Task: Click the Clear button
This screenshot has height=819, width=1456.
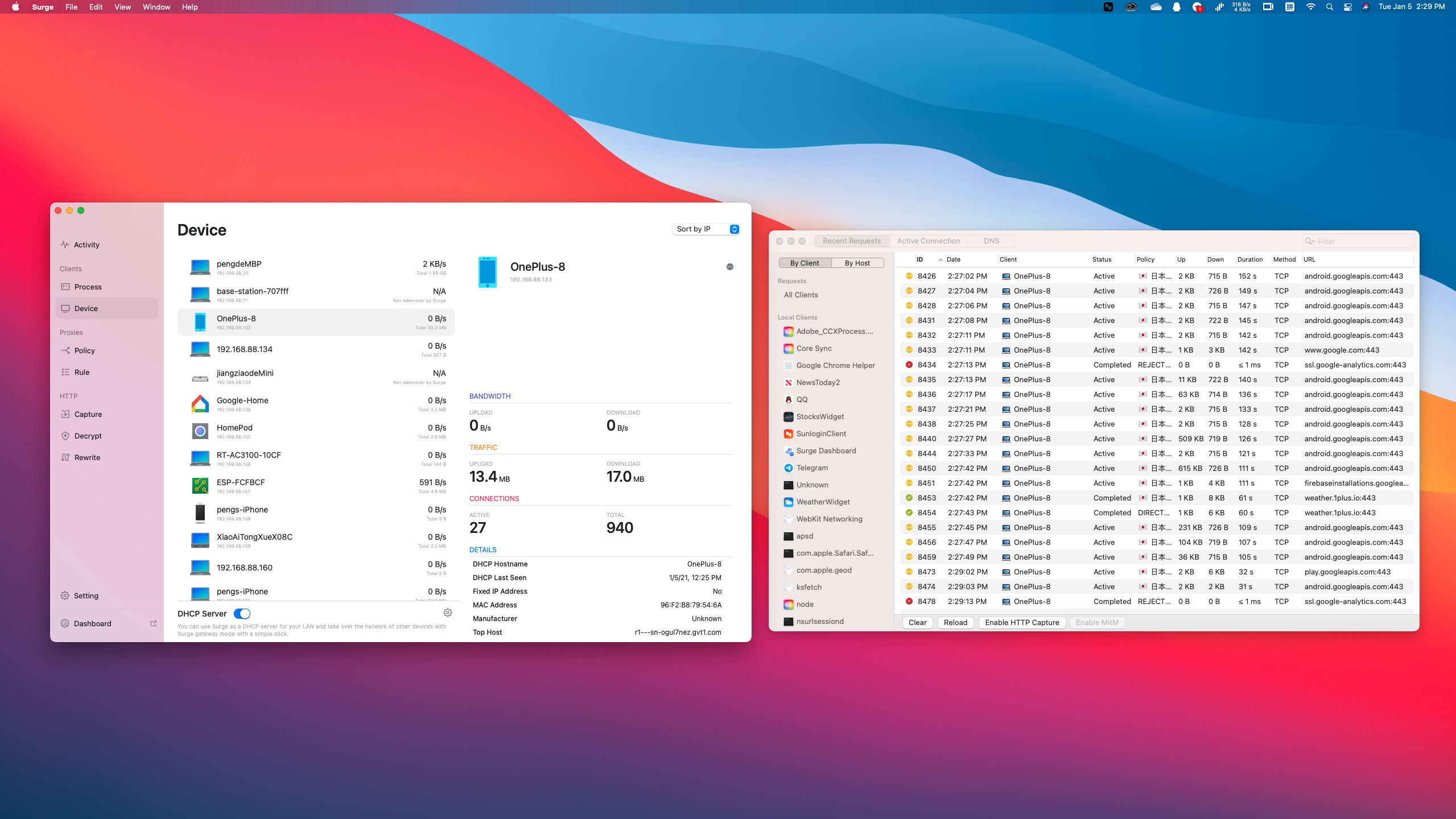Action: point(917,622)
